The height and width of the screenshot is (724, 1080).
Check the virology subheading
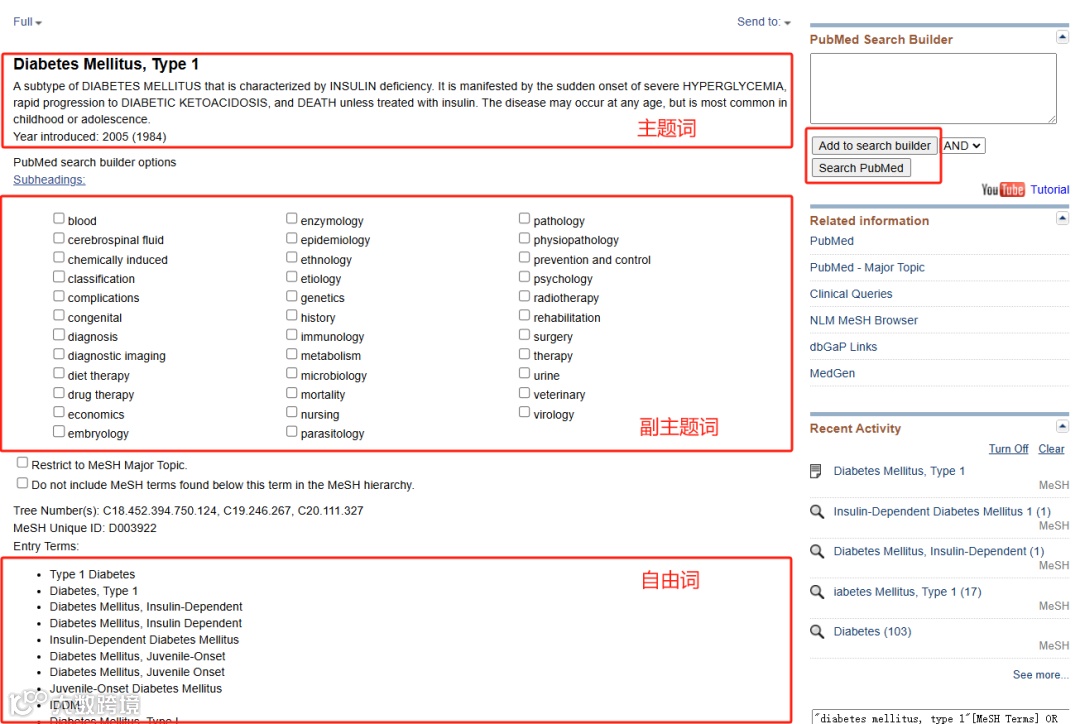[524, 412]
